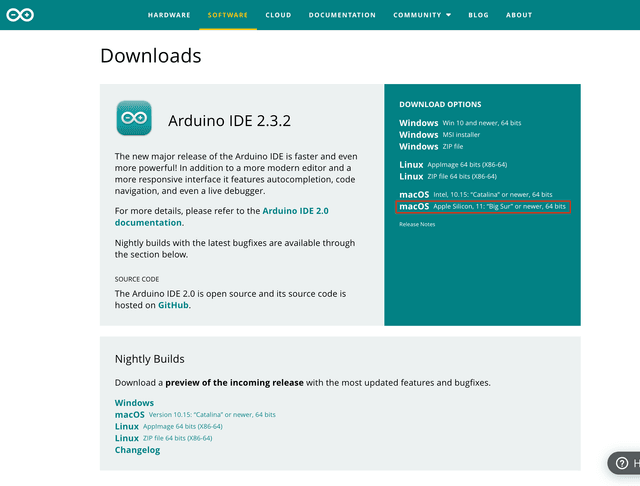Follow the GitHub source code link
This screenshot has height=486, width=640.
coord(173,305)
